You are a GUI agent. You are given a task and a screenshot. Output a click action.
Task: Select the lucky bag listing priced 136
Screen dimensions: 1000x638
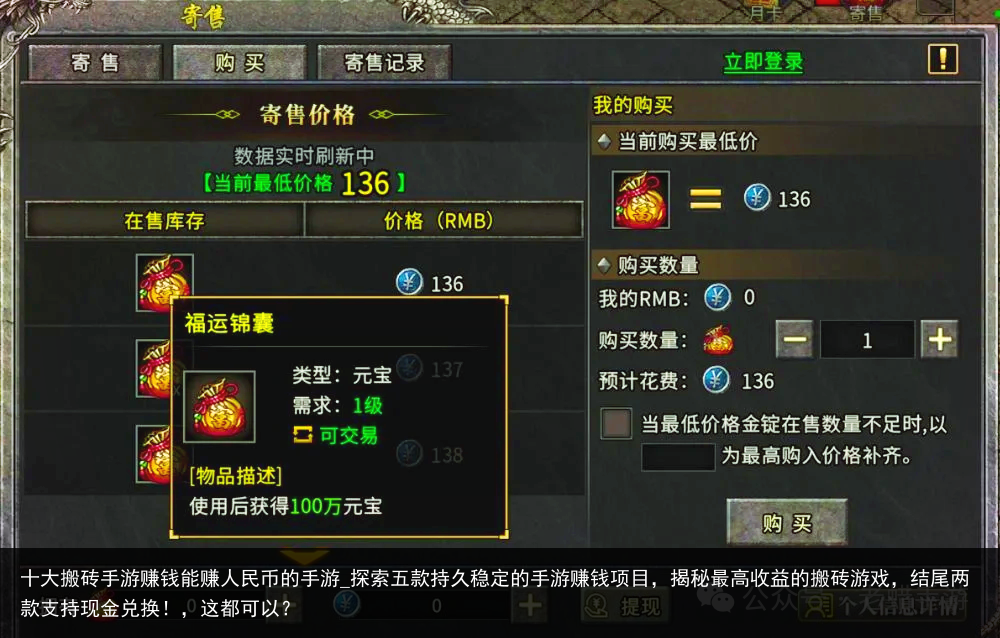[304, 283]
